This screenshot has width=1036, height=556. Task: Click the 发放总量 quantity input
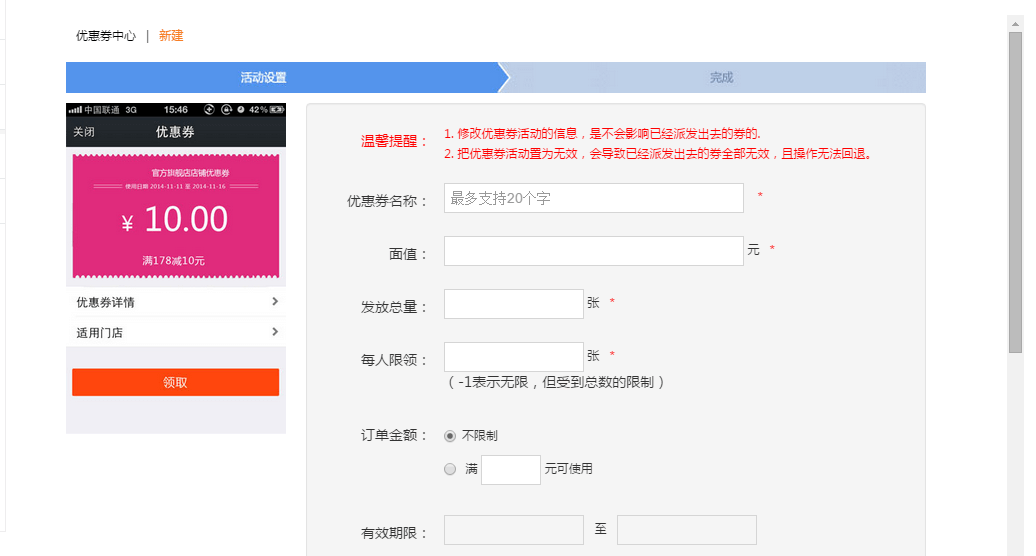(x=513, y=304)
